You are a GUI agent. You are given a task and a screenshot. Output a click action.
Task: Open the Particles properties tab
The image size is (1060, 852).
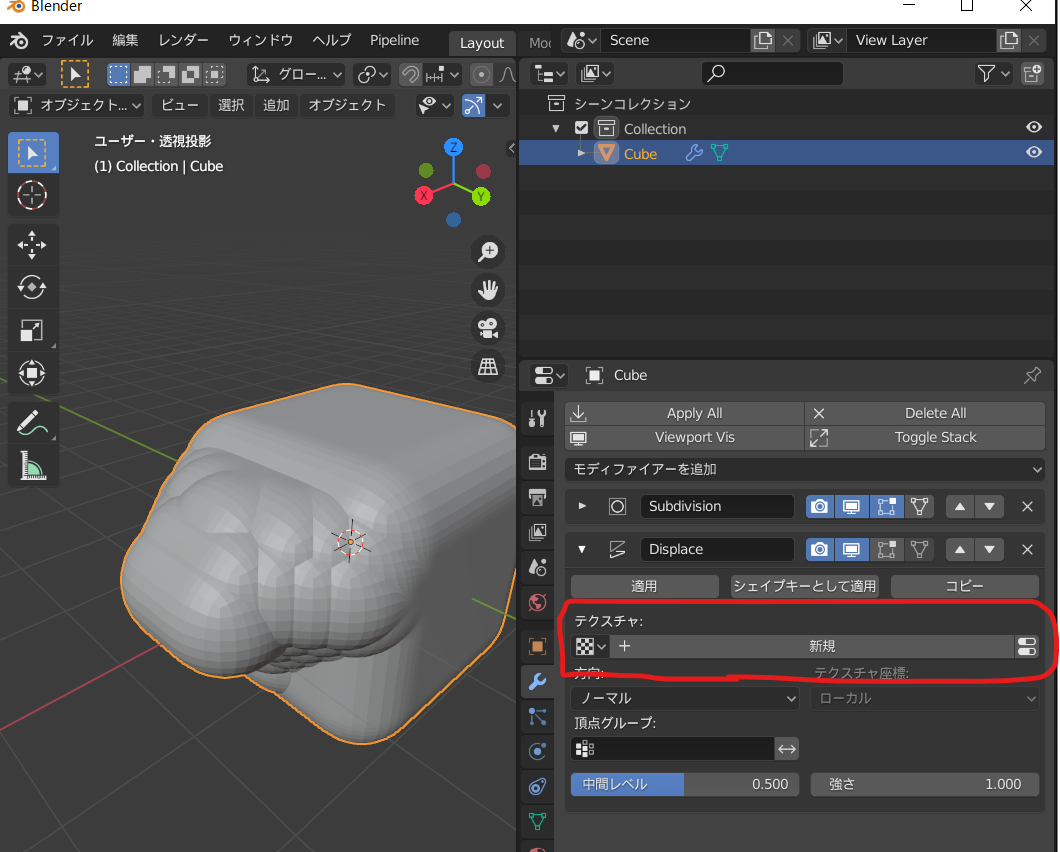click(x=537, y=716)
